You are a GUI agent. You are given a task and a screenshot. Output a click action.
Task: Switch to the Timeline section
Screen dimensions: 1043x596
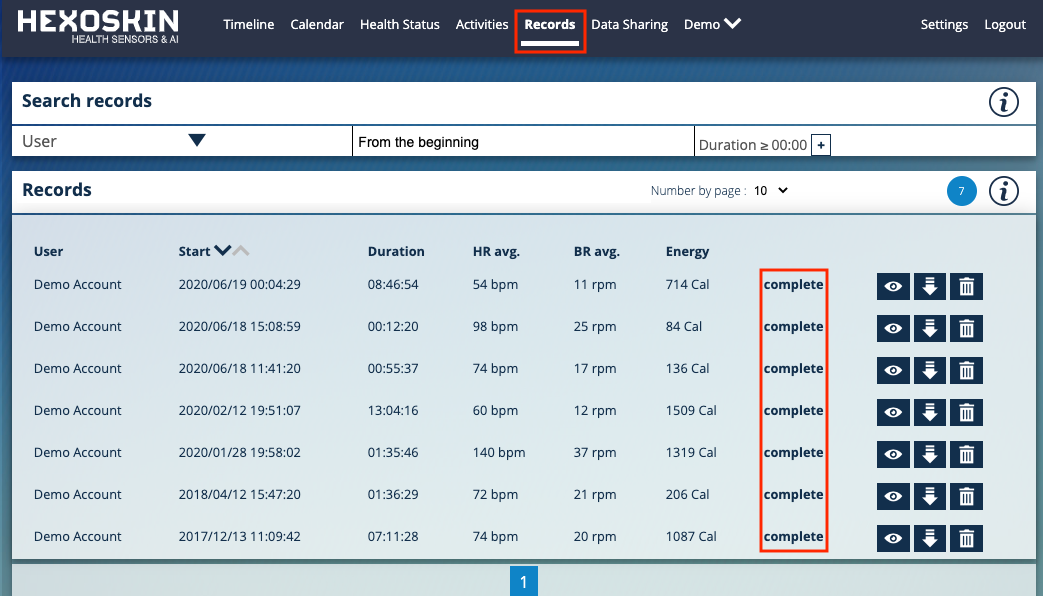(x=248, y=24)
